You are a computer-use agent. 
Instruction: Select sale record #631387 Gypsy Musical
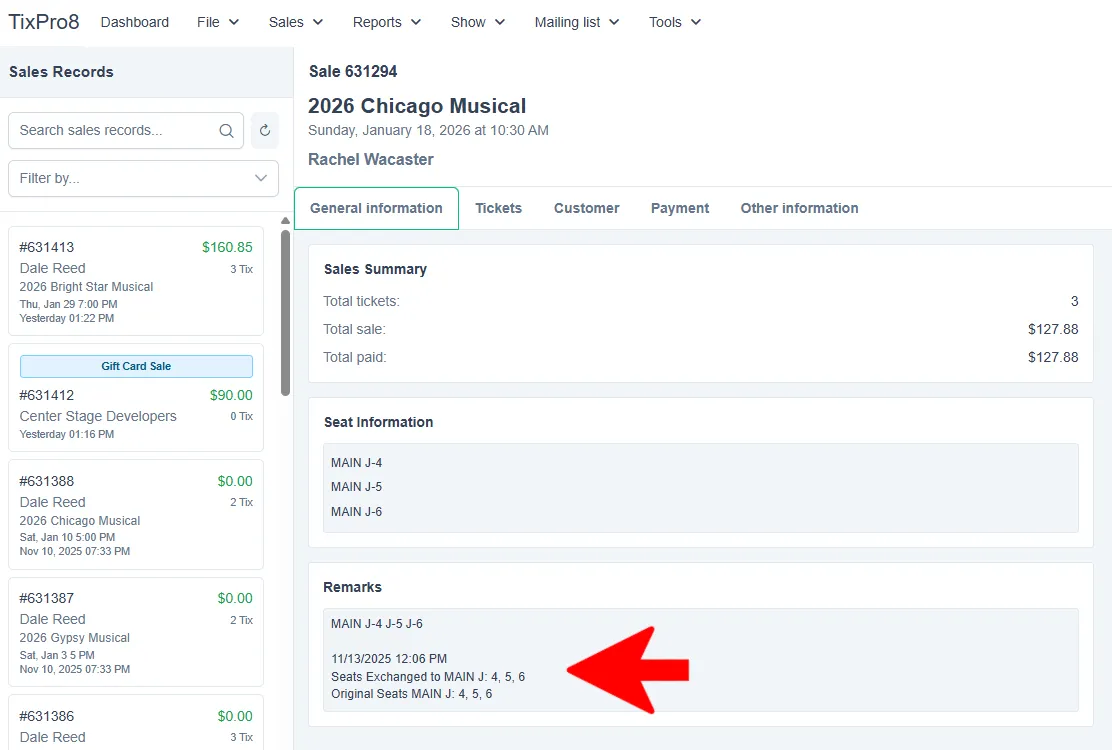[136, 632]
